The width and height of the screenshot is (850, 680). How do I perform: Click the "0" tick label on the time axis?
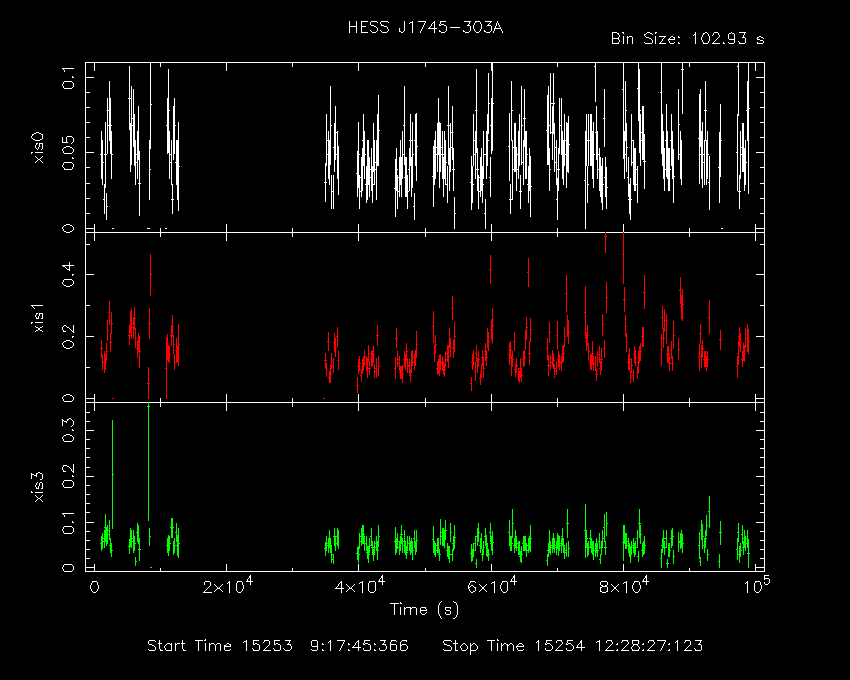click(x=94, y=588)
